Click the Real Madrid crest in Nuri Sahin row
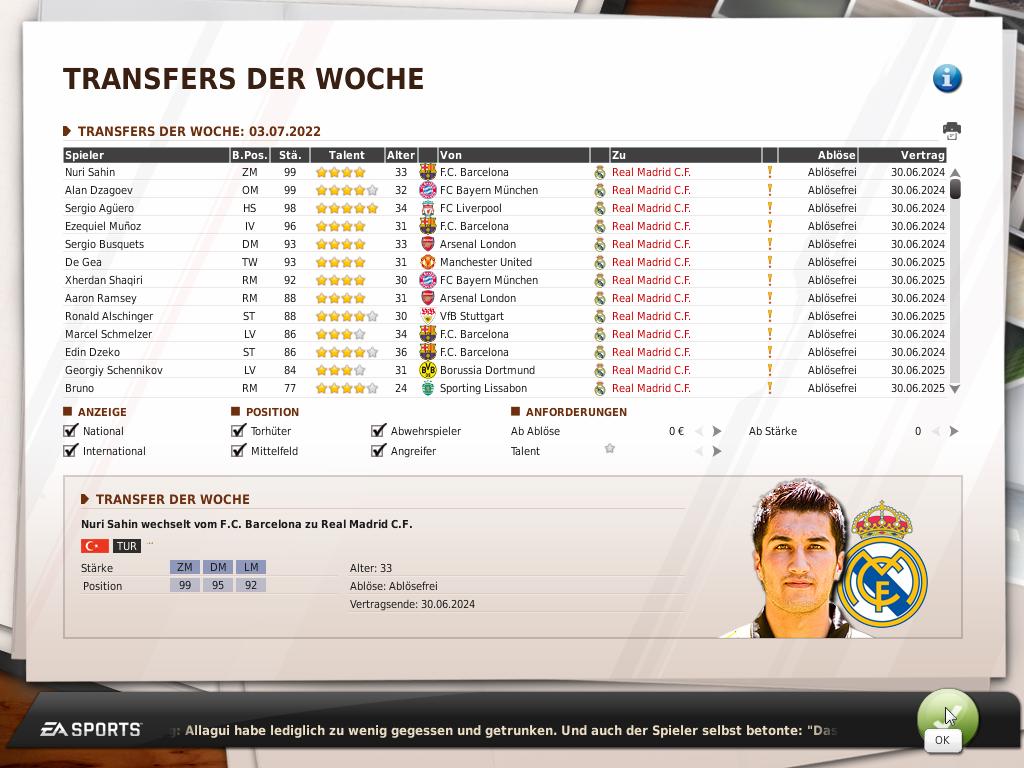This screenshot has height=768, width=1024. click(600, 172)
